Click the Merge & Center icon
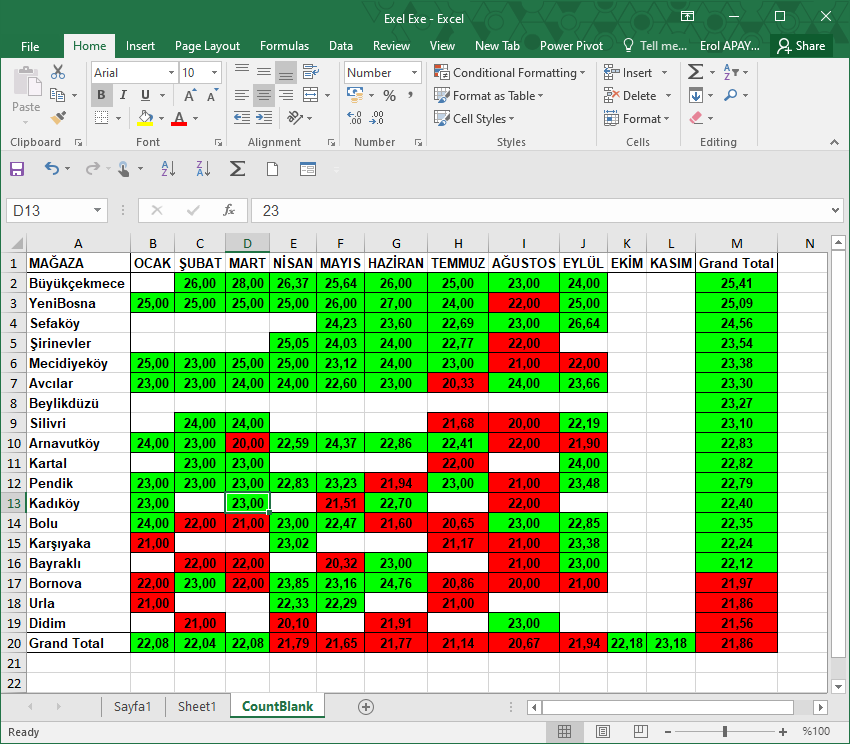 click(311, 95)
